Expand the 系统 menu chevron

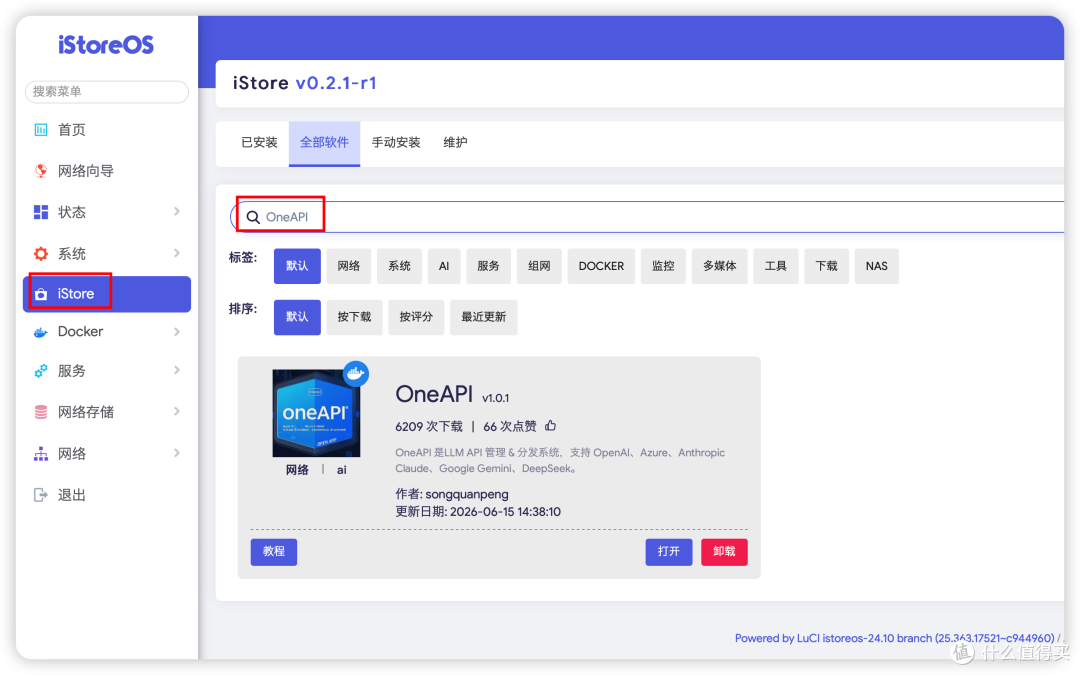(x=177, y=253)
